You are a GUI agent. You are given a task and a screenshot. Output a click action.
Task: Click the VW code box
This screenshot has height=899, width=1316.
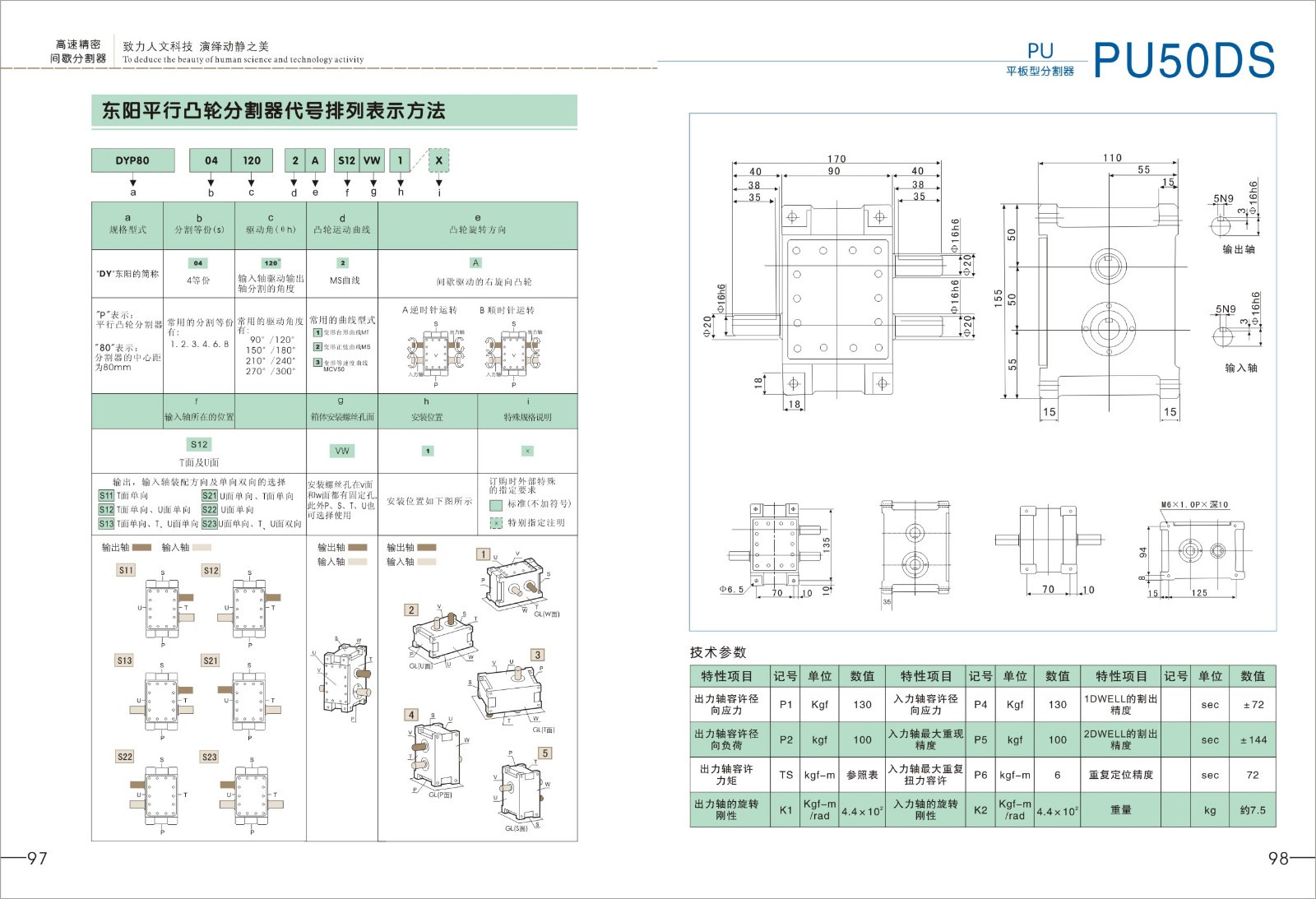372,160
